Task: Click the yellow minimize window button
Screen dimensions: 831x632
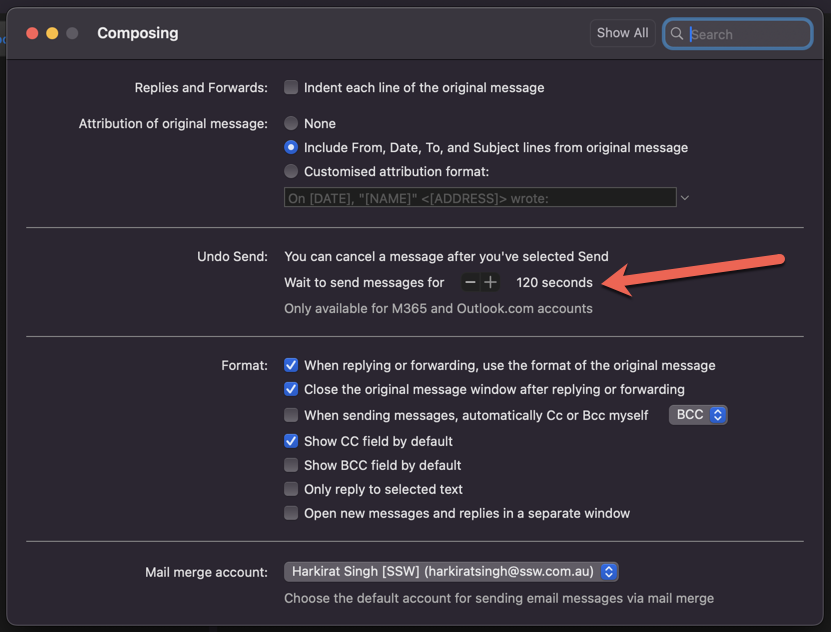Action: (x=52, y=33)
